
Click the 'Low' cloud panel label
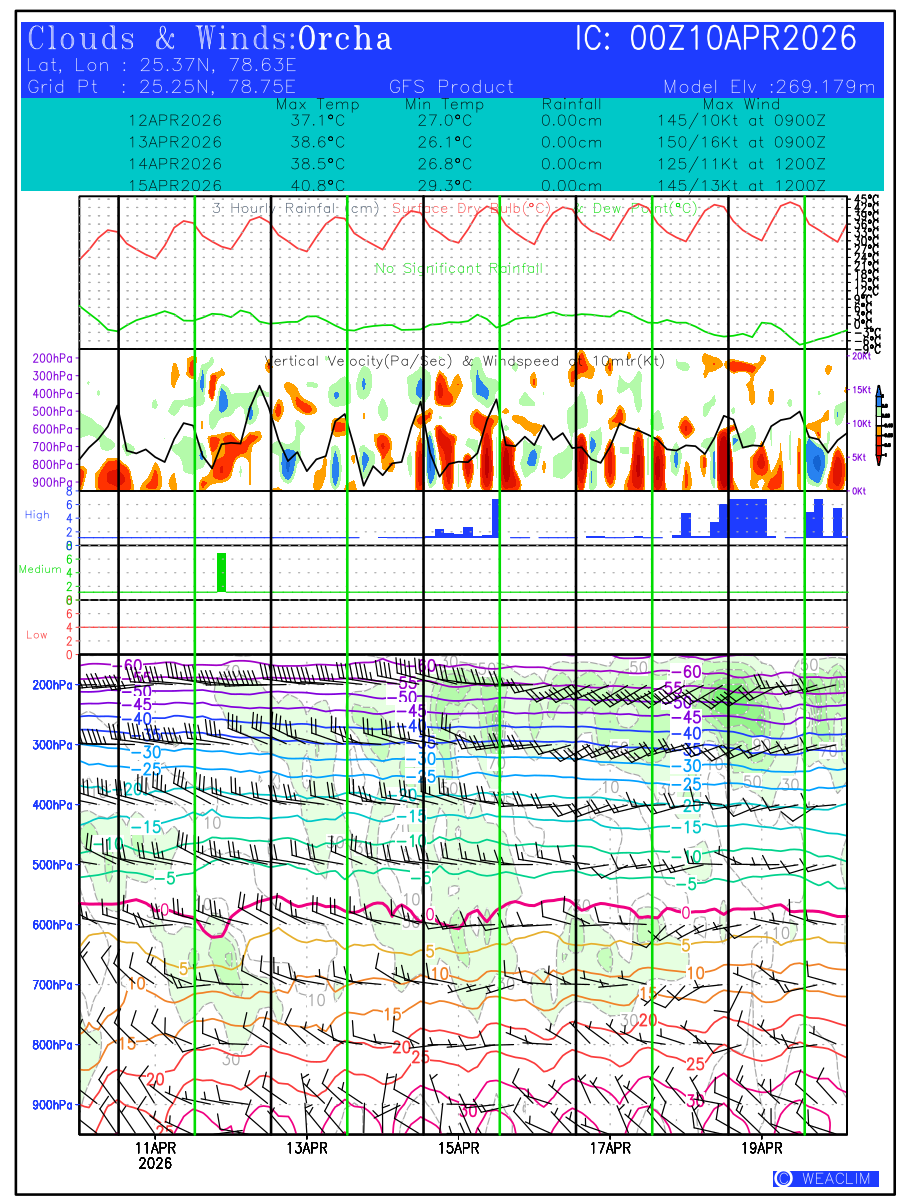37,635
